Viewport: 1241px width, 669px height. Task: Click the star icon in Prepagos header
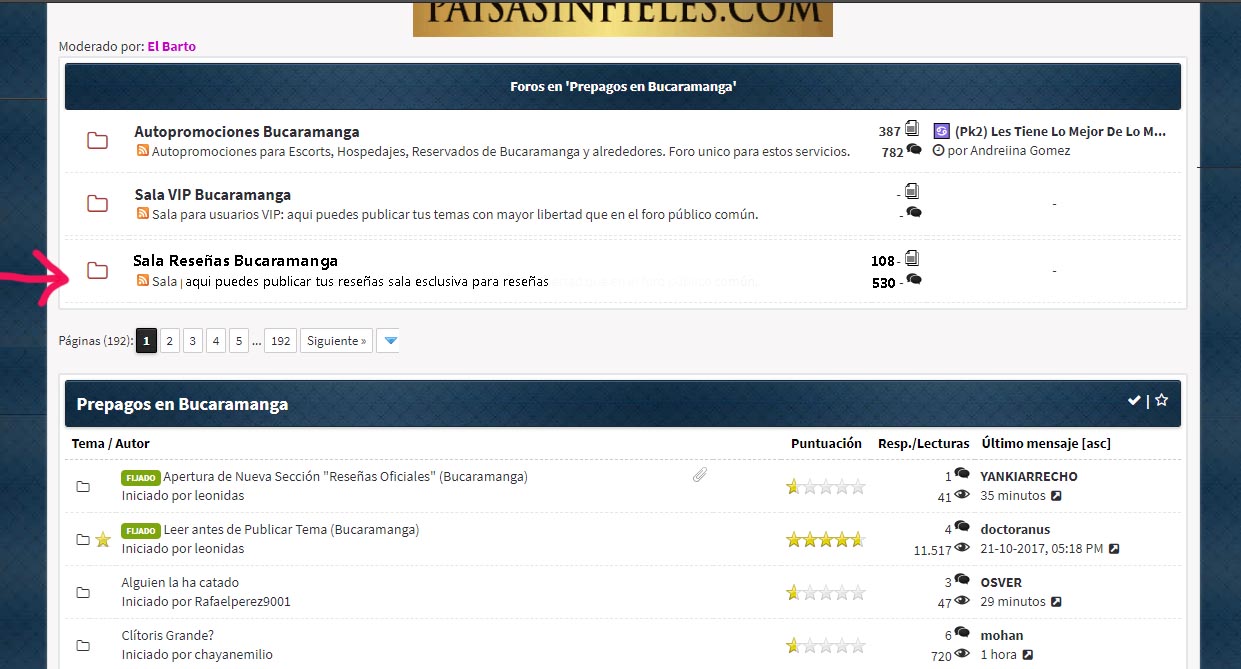coord(1161,400)
